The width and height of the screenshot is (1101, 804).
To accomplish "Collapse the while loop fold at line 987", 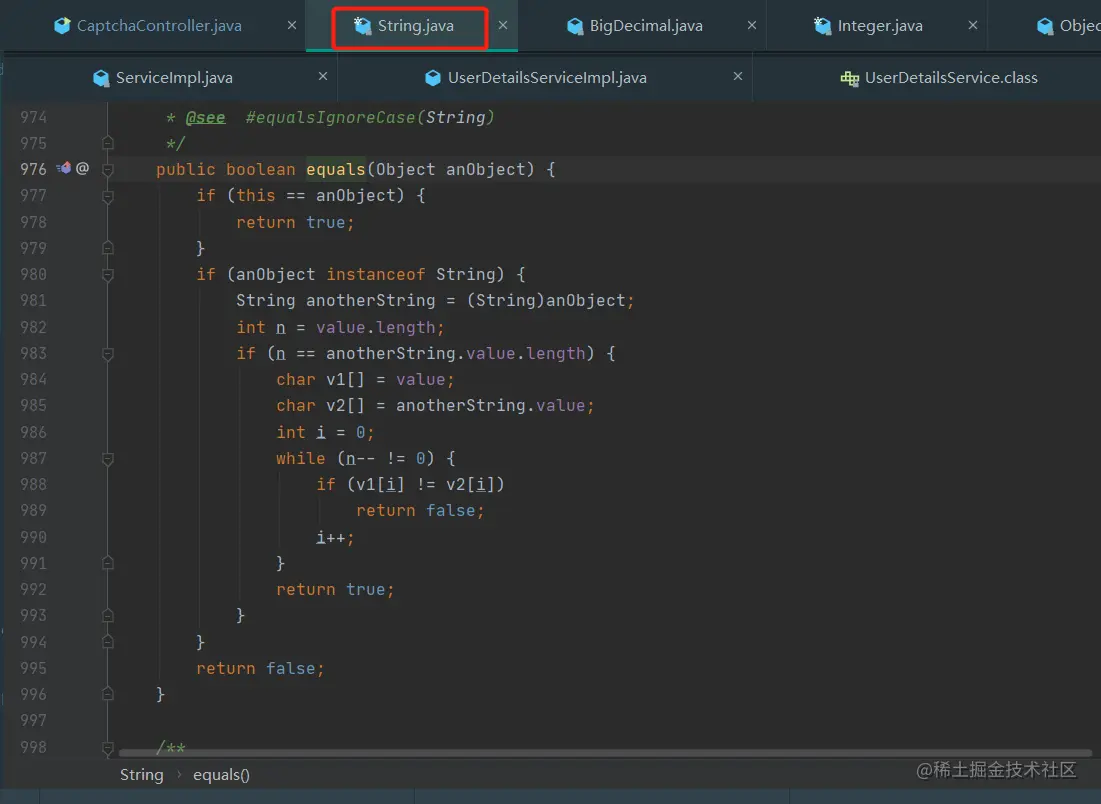I will point(108,459).
